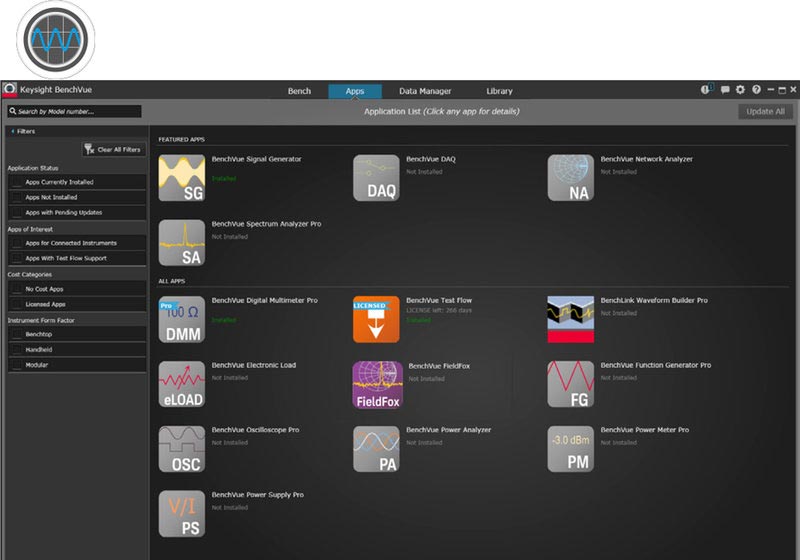Click the BenchVue Power Meter Pro title
The width and height of the screenshot is (800, 560).
[644, 430]
